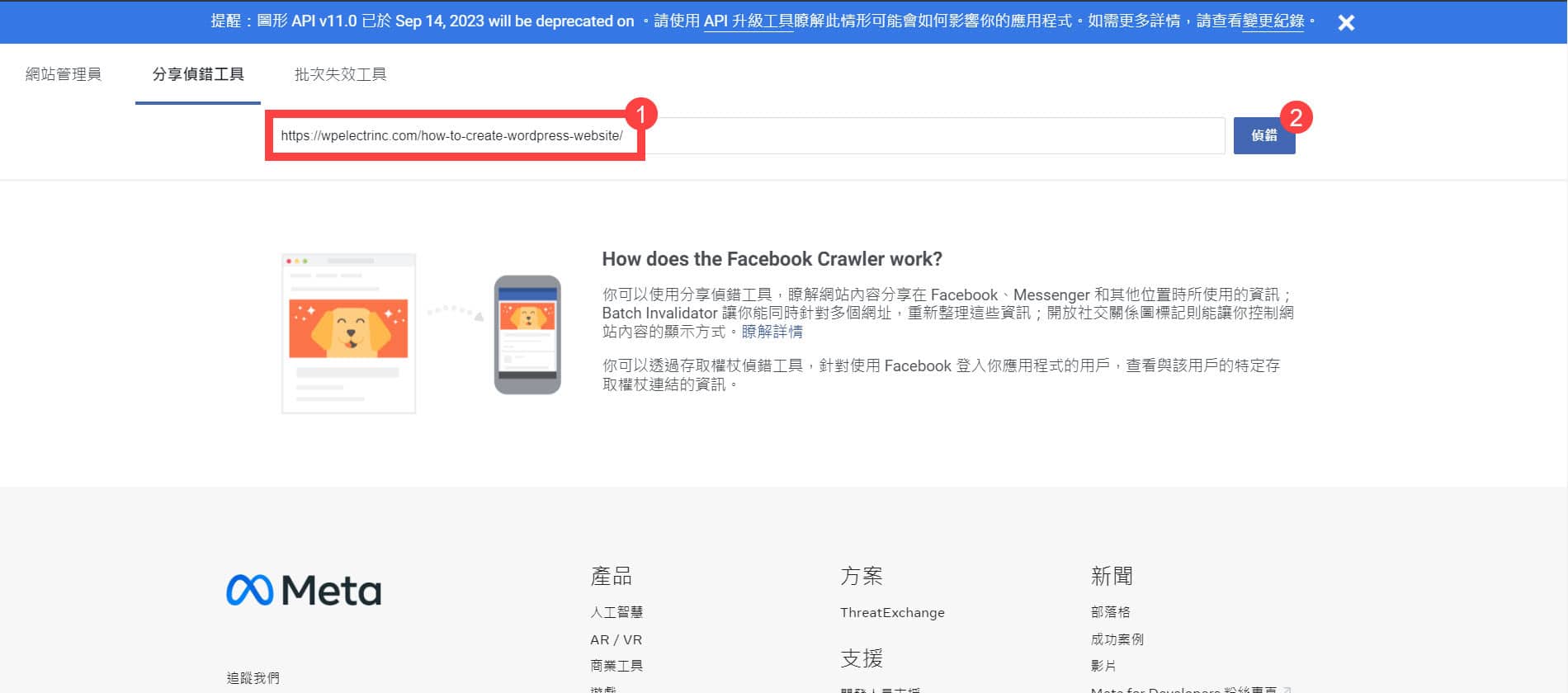Click the phone mockup illustration
Screen dimensions: 1568x693
coord(527,334)
